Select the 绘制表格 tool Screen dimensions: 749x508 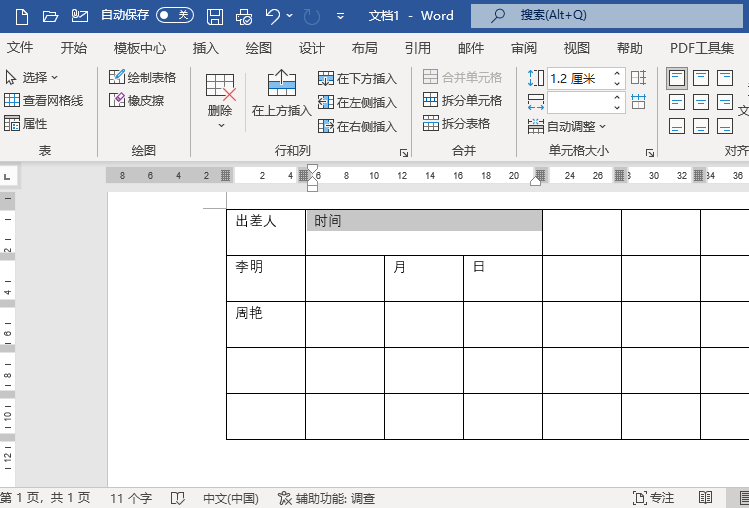[x=142, y=77]
